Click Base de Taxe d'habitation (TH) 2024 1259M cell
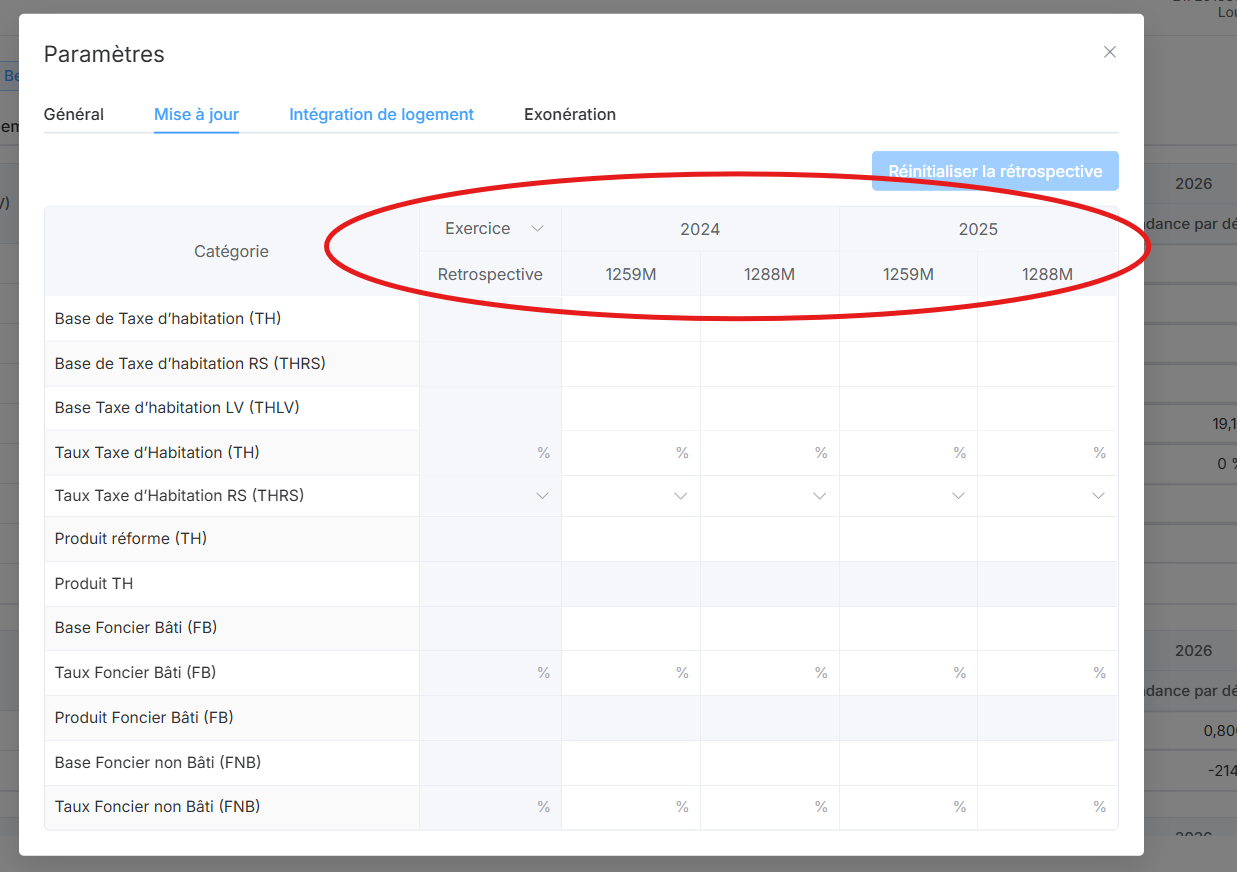Image resolution: width=1237 pixels, height=872 pixels. (x=630, y=319)
